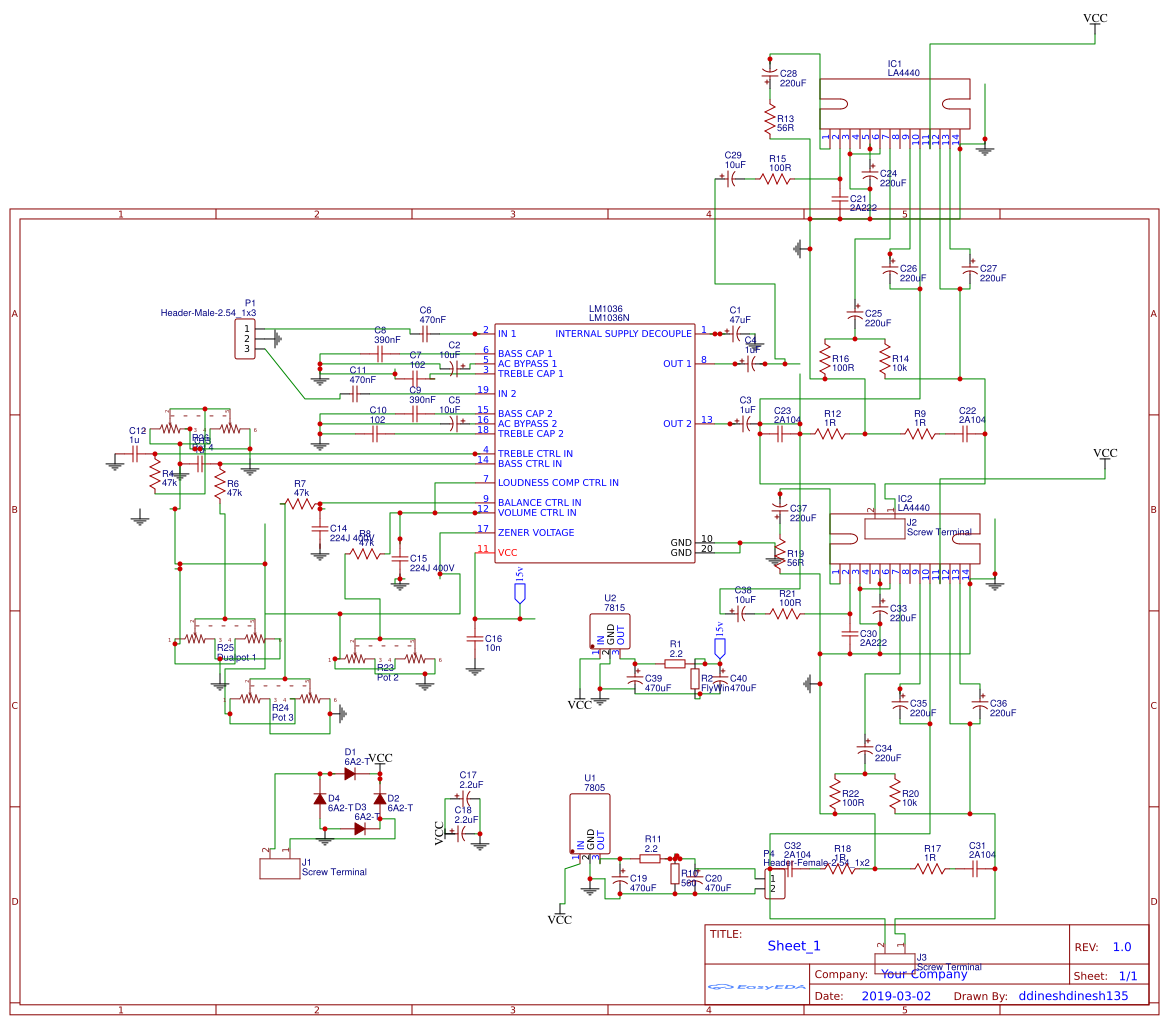Viewport: 1169px width, 1026px height.
Task: Click the EasyEDA logo in title block
Action: coord(757,986)
